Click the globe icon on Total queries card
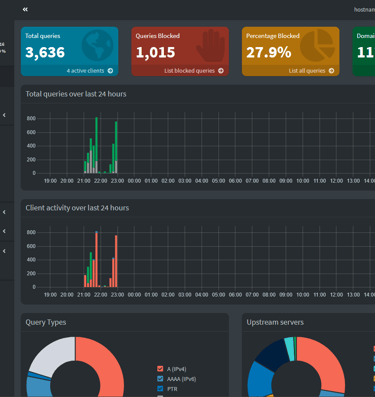This screenshot has height=397, width=375. 97,45
